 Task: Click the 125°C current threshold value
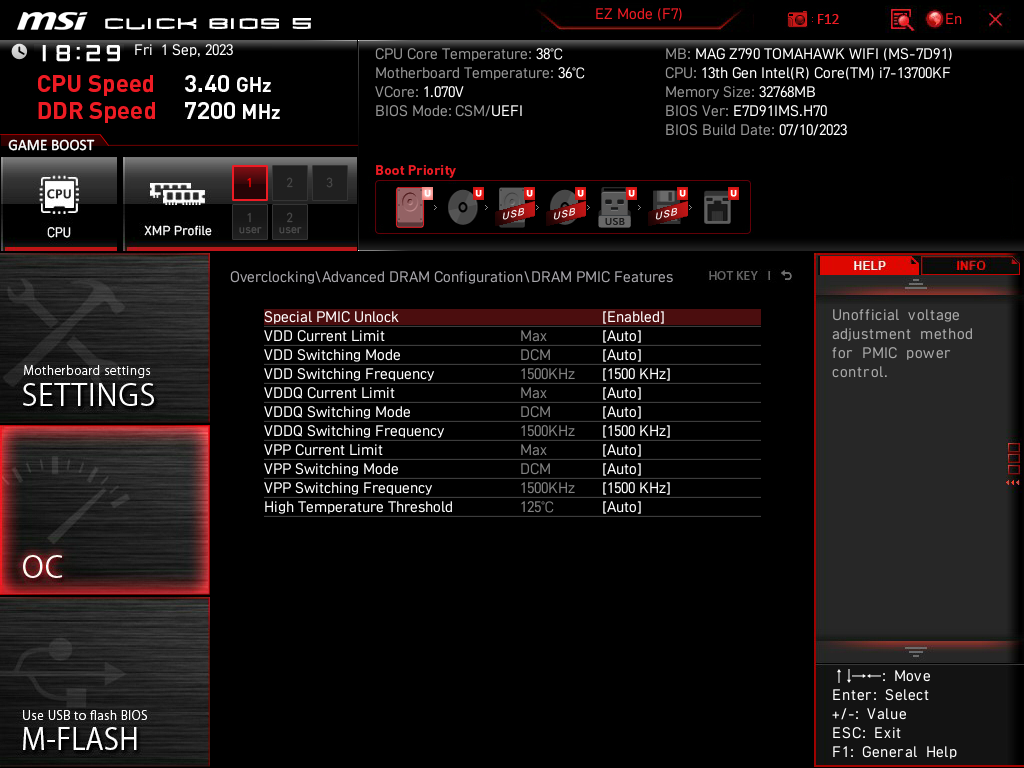tap(536, 506)
